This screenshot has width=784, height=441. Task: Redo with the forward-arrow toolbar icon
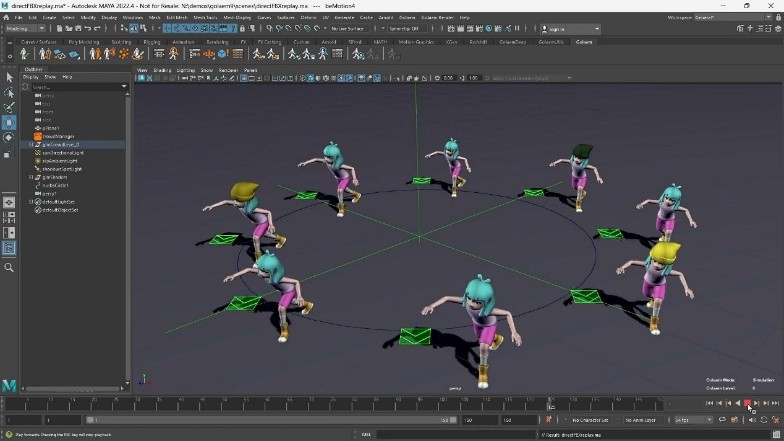pos(97,28)
